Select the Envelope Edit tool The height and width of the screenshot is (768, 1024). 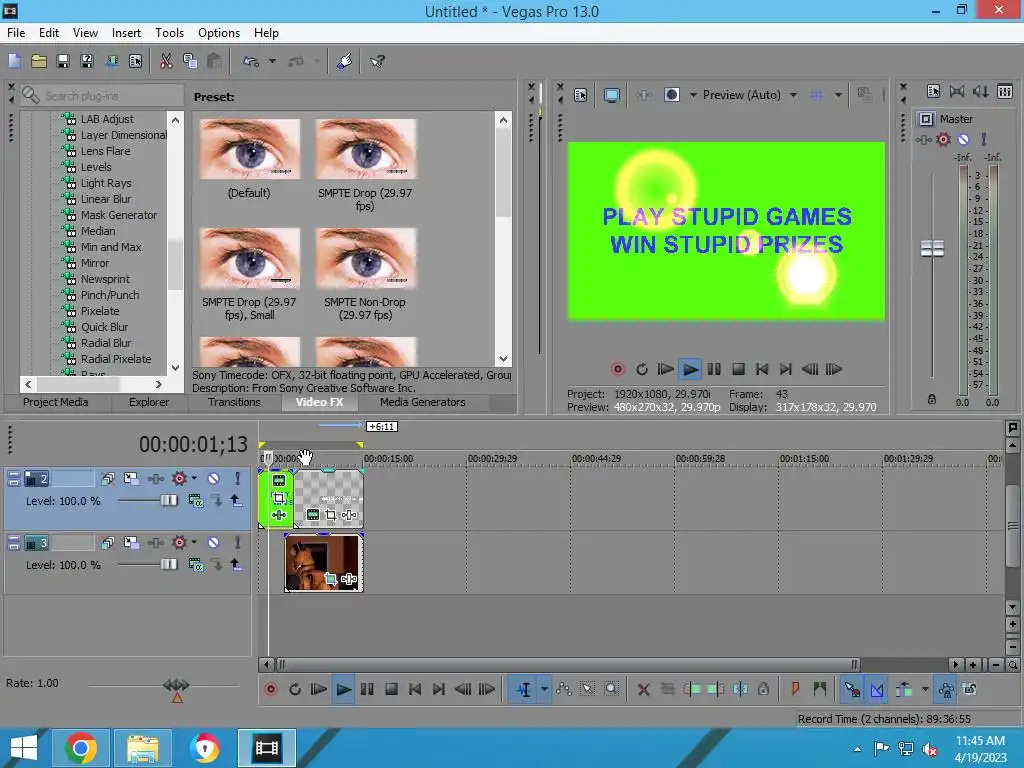[x=564, y=689]
